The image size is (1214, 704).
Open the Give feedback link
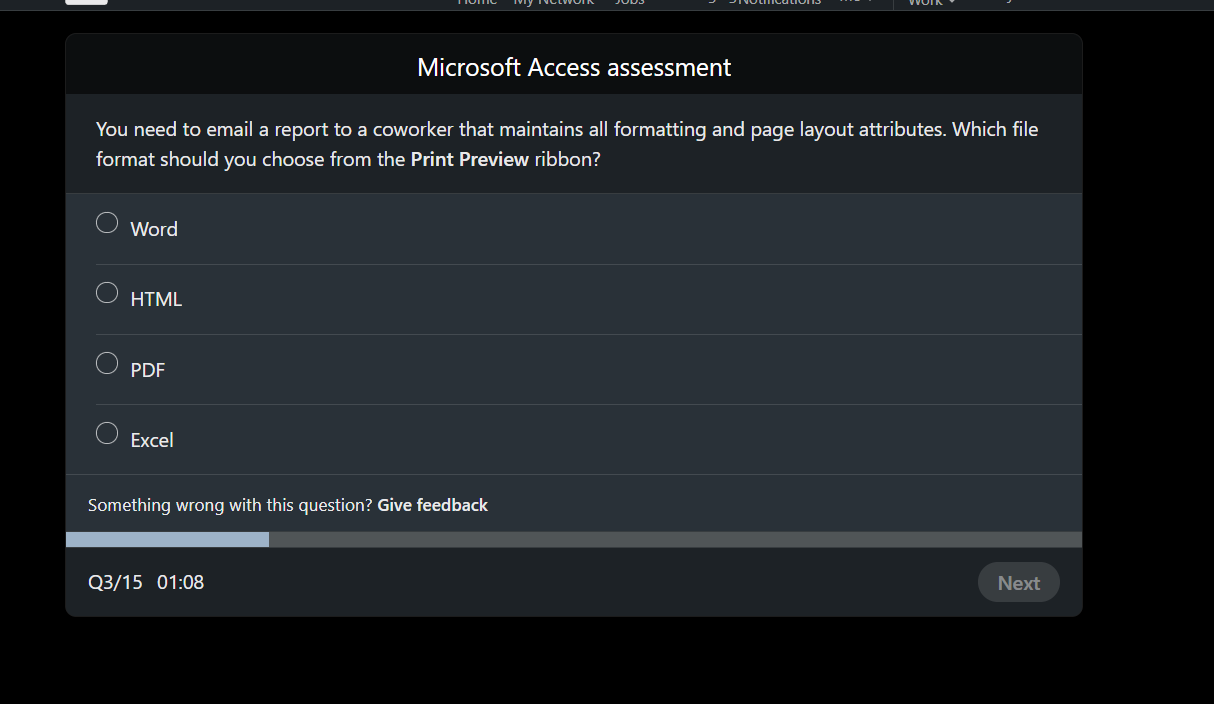coord(432,504)
